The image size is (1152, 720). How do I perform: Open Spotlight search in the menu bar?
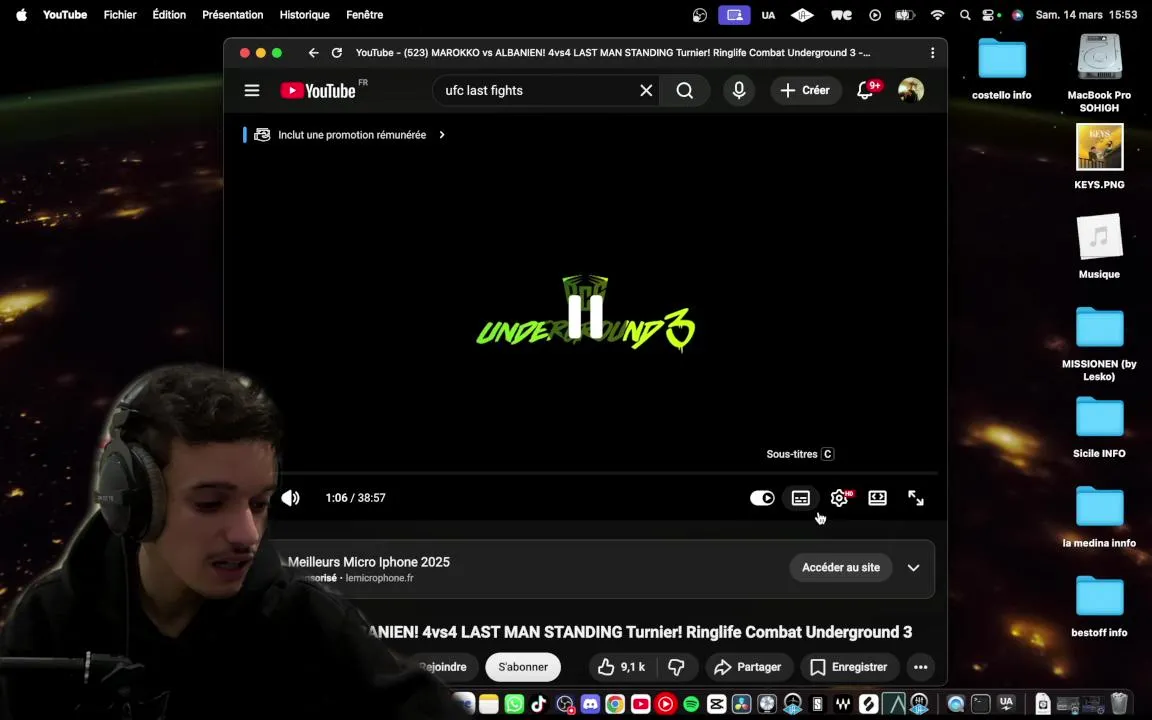pyautogui.click(x=965, y=15)
